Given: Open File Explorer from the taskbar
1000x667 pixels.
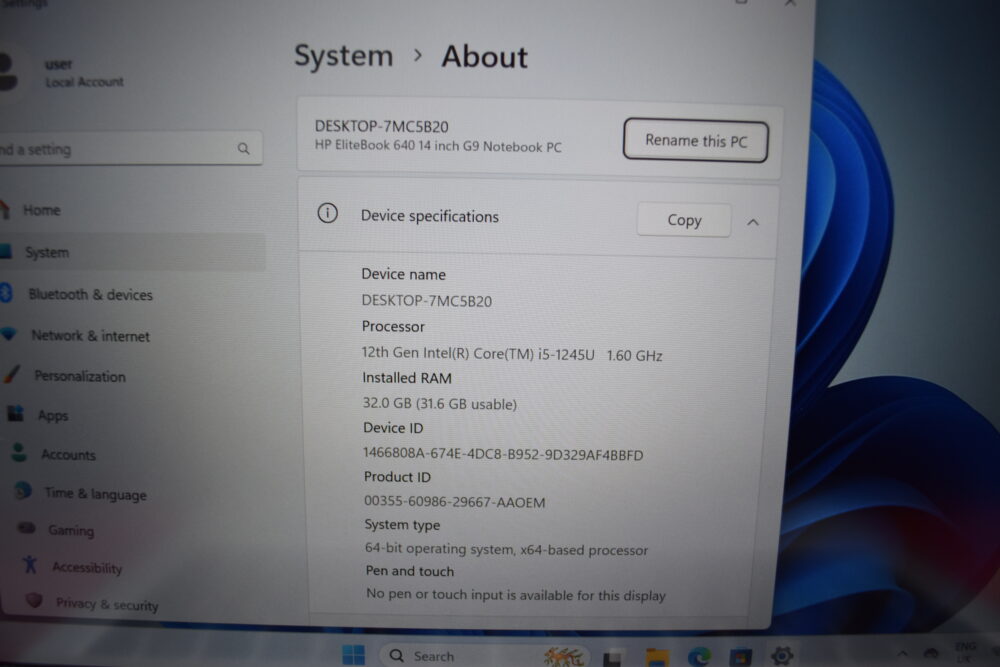Looking at the screenshot, I should [657, 656].
